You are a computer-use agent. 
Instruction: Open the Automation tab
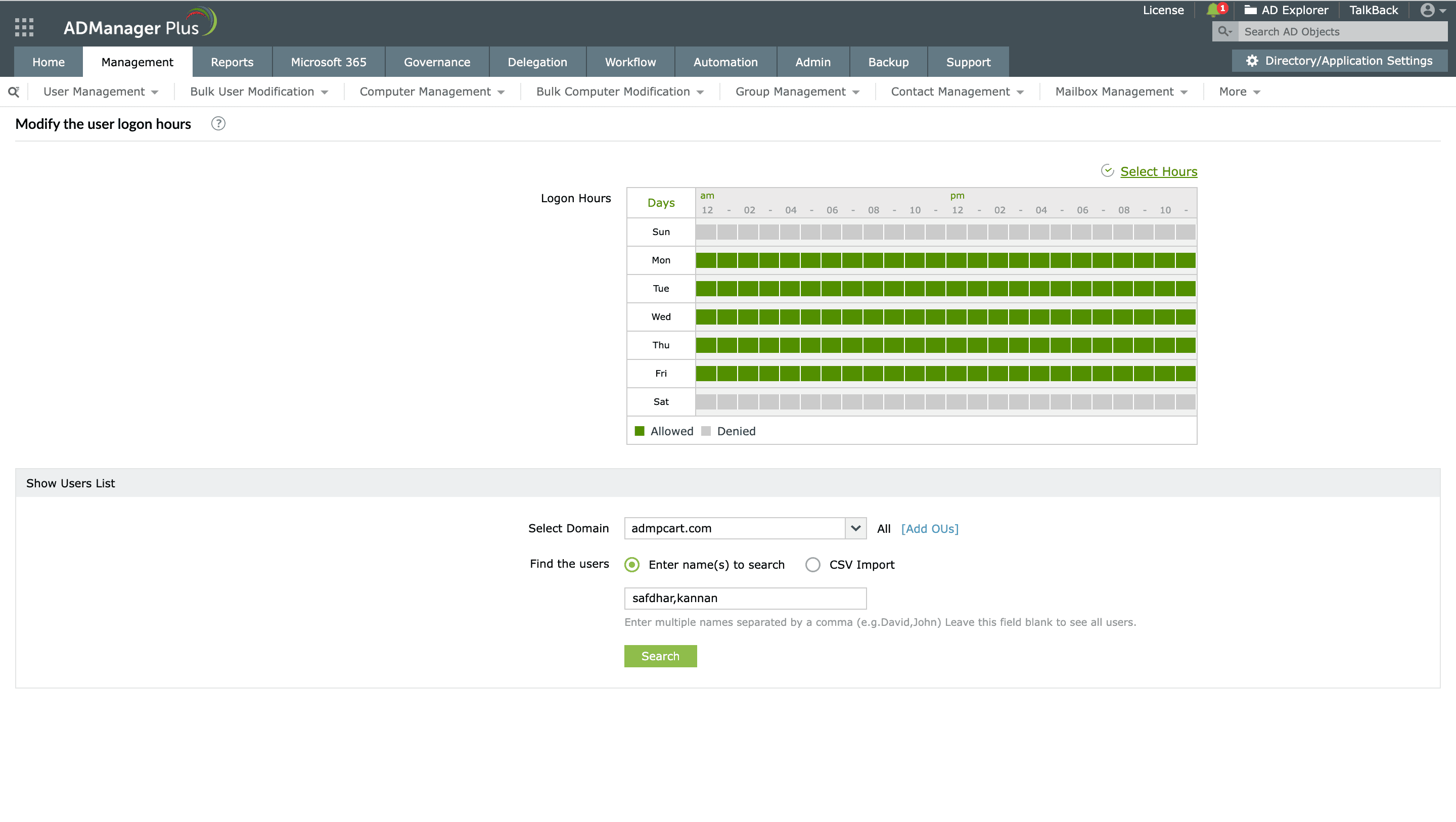tap(725, 62)
